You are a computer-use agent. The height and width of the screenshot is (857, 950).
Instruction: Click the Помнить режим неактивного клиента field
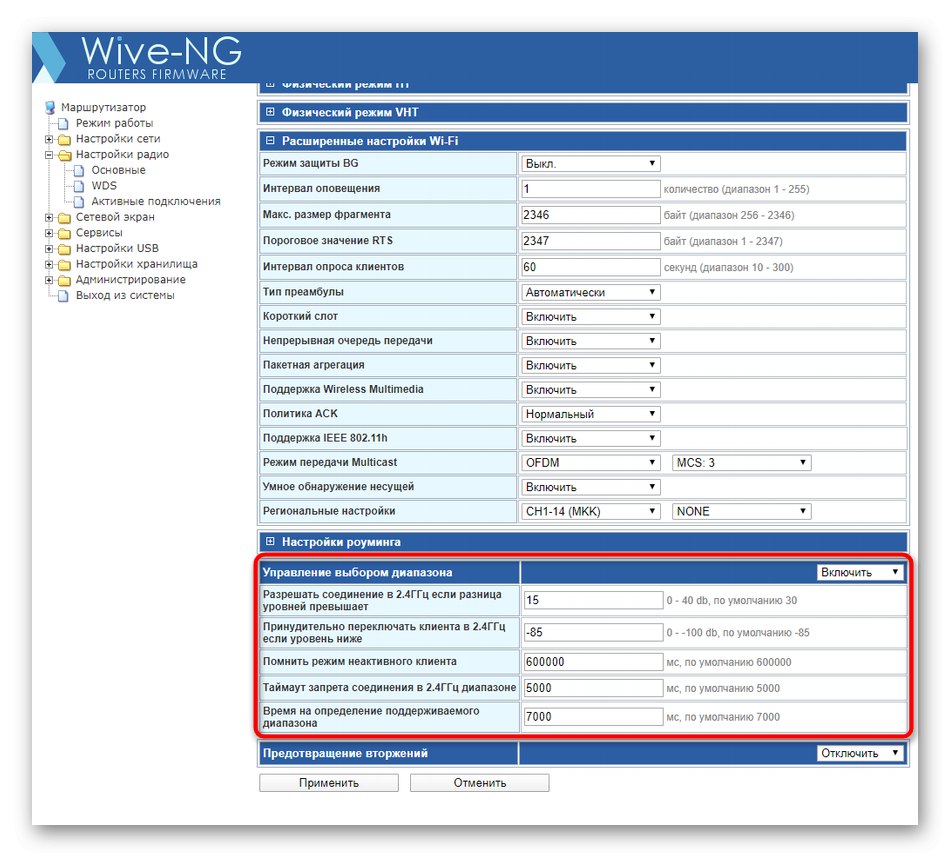(594, 662)
